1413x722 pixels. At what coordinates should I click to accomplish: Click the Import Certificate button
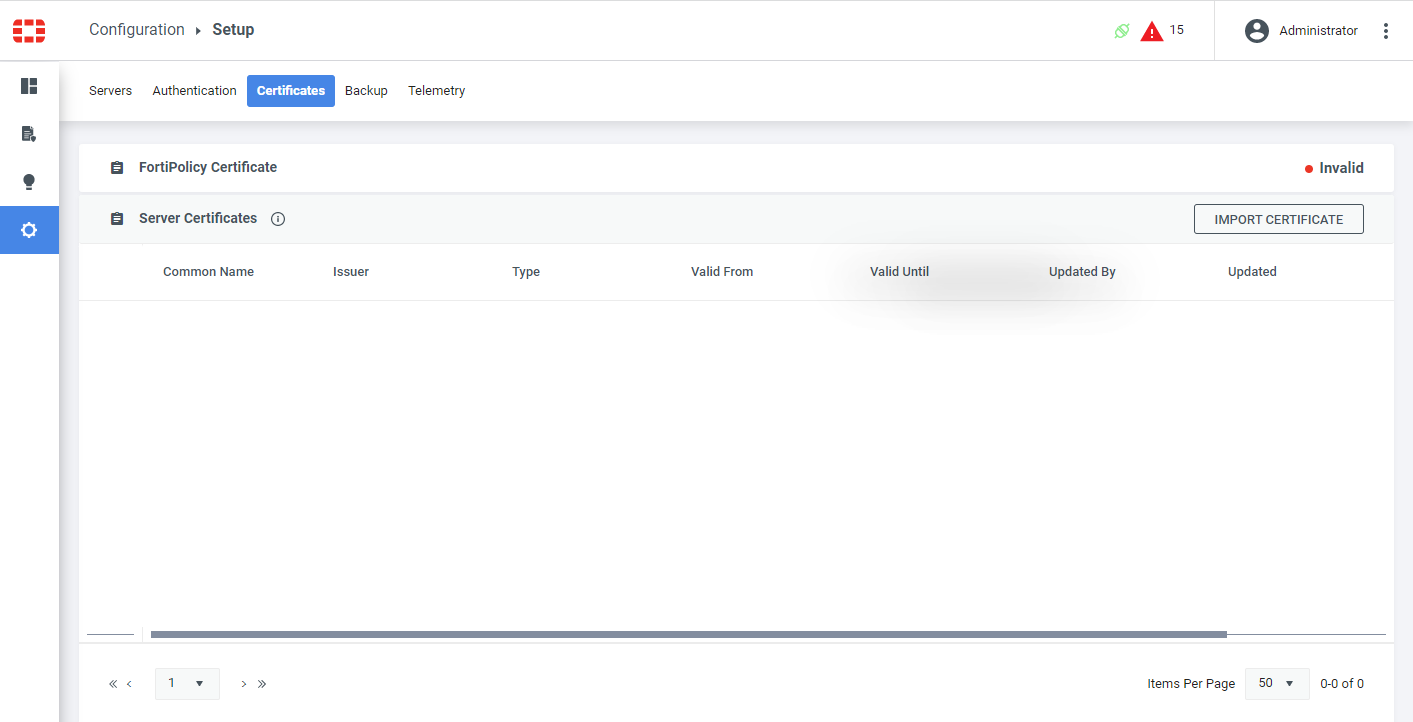coord(1279,219)
